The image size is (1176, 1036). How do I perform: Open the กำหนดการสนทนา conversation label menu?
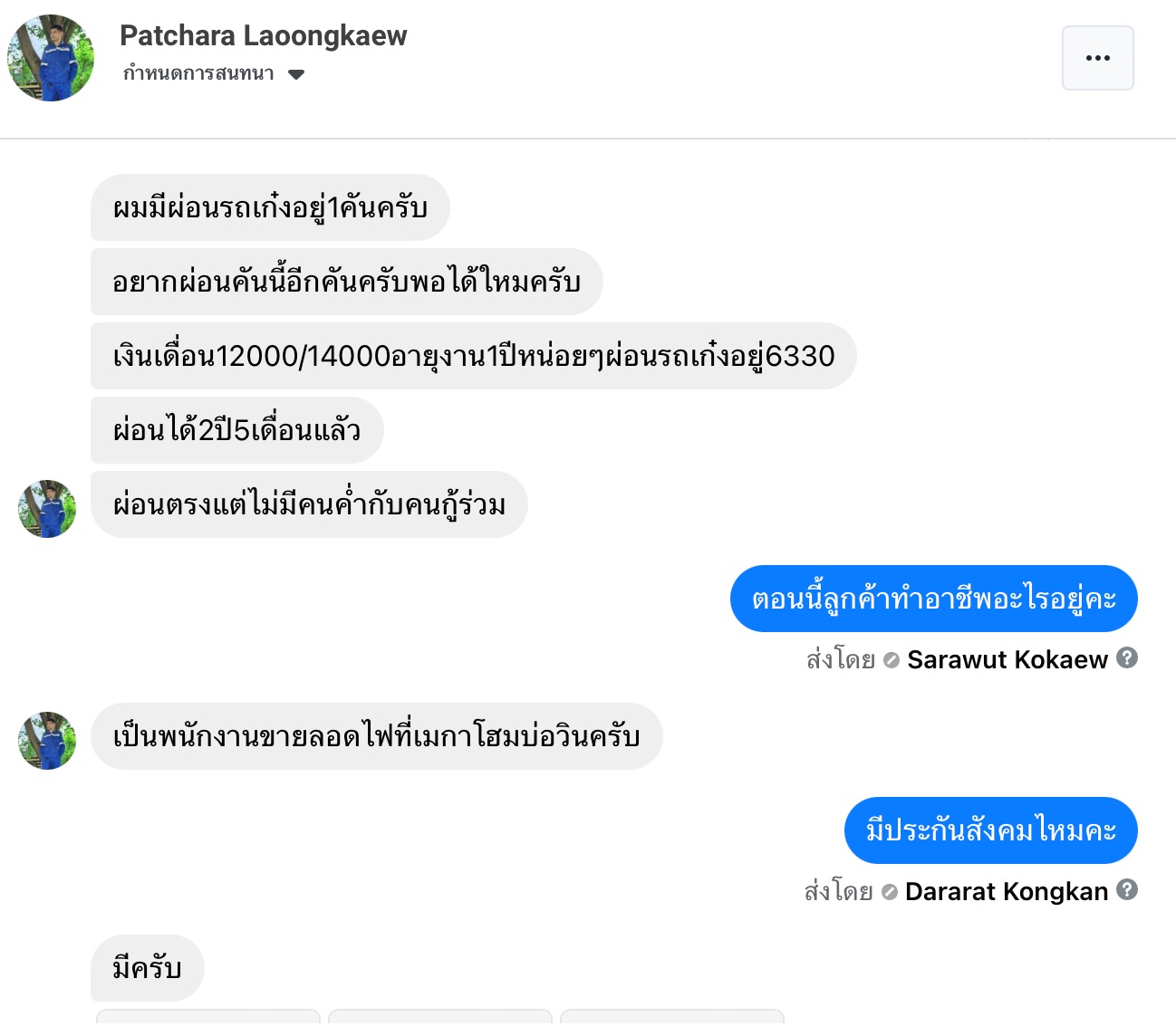pyautogui.click(x=198, y=73)
